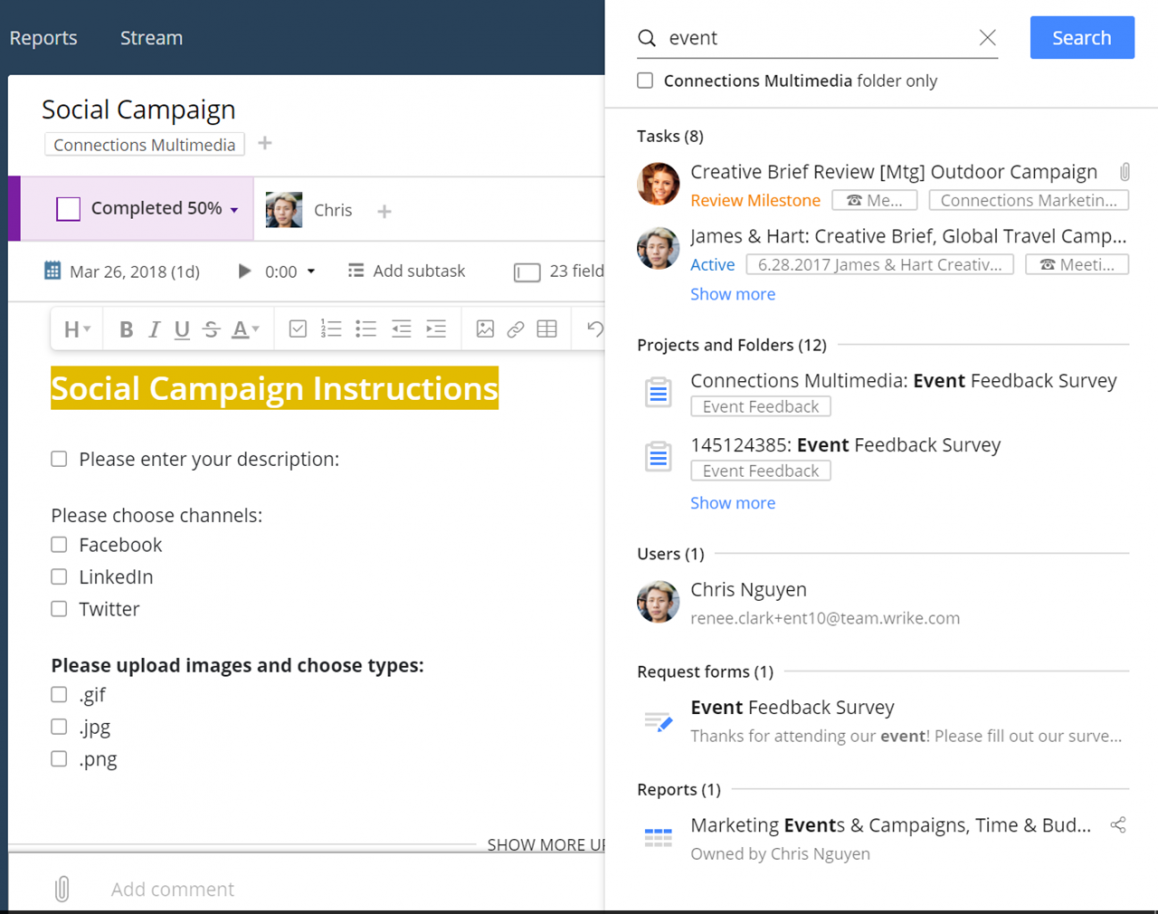The width and height of the screenshot is (1158, 914).
Task: Show more projects and folders results
Action: (x=733, y=503)
